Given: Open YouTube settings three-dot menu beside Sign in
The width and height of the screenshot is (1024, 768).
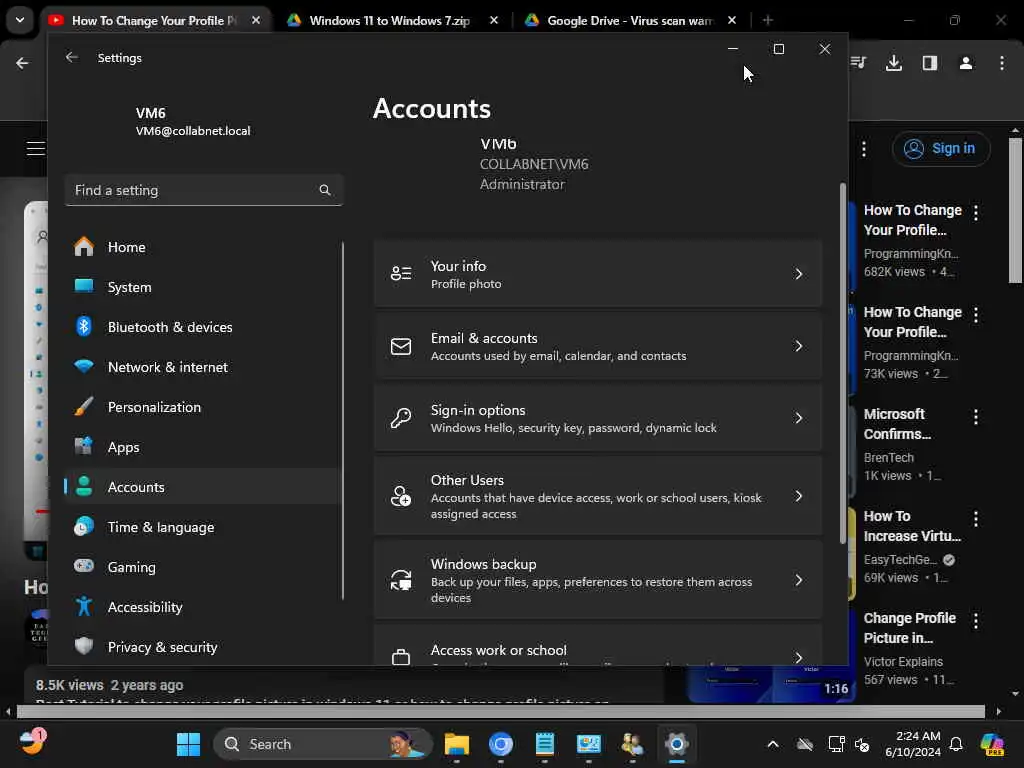Looking at the screenshot, I should pyautogui.click(x=864, y=149).
